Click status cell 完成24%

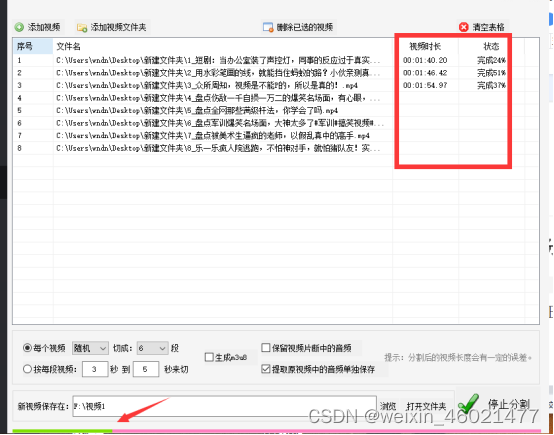pos(491,60)
